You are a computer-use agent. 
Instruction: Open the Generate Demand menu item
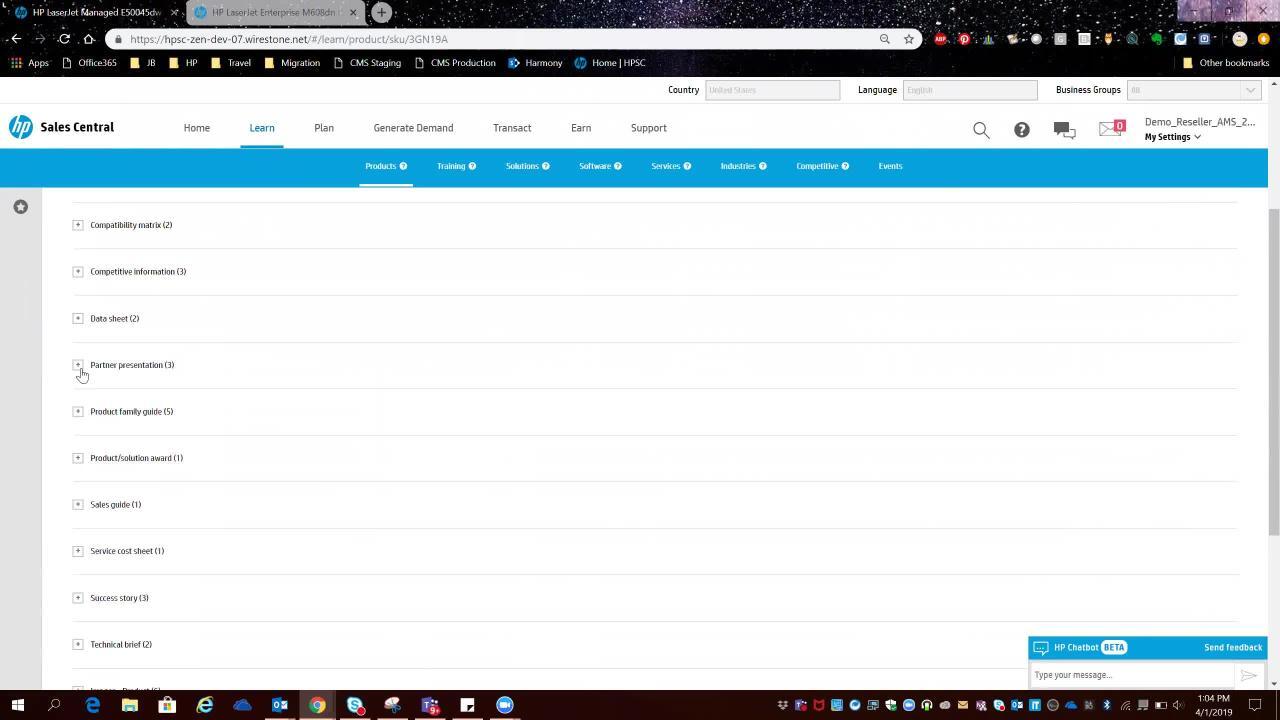click(413, 128)
